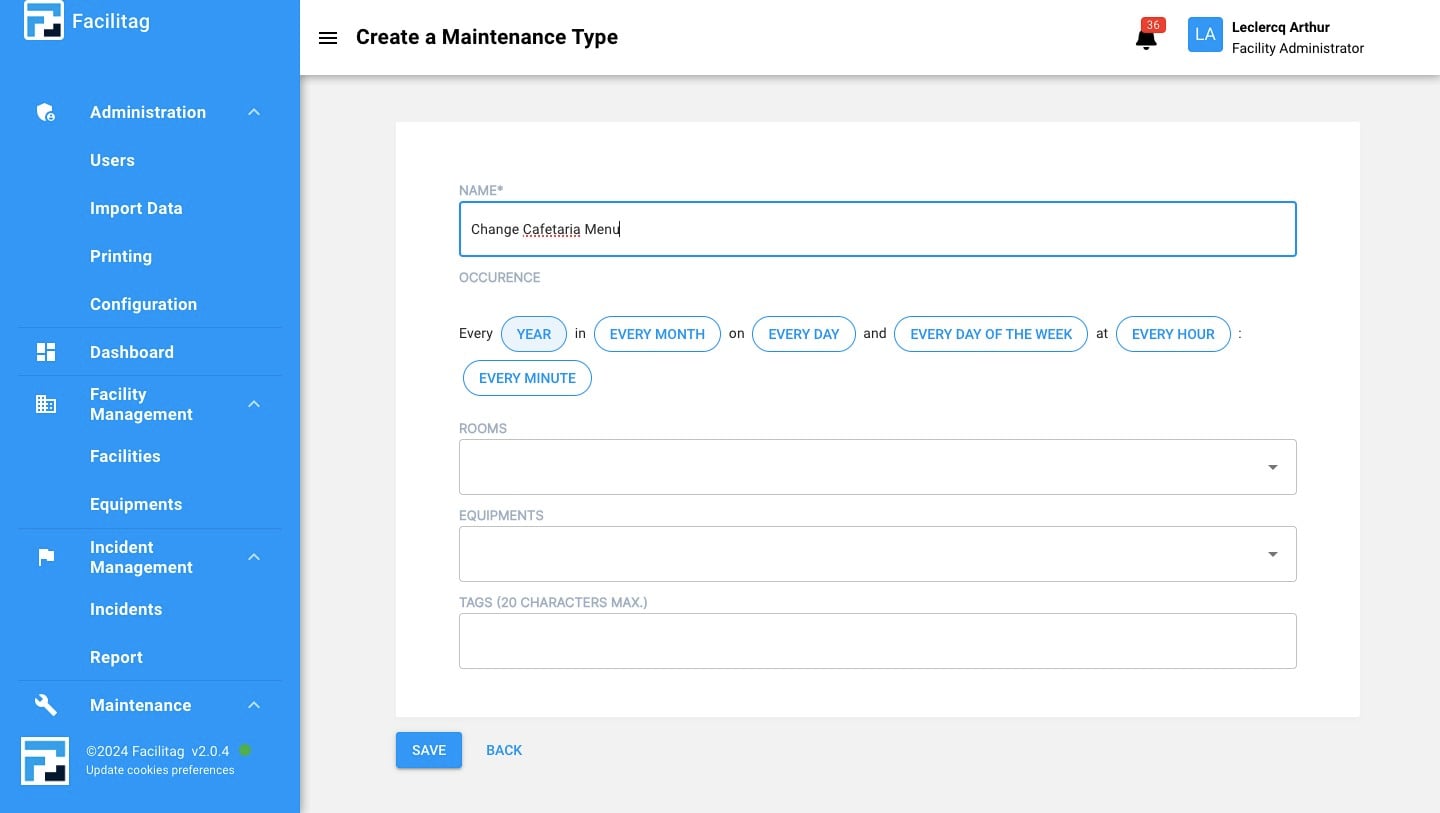Open the hamburger menu icon
Screen dimensions: 1440x813
coord(327,38)
